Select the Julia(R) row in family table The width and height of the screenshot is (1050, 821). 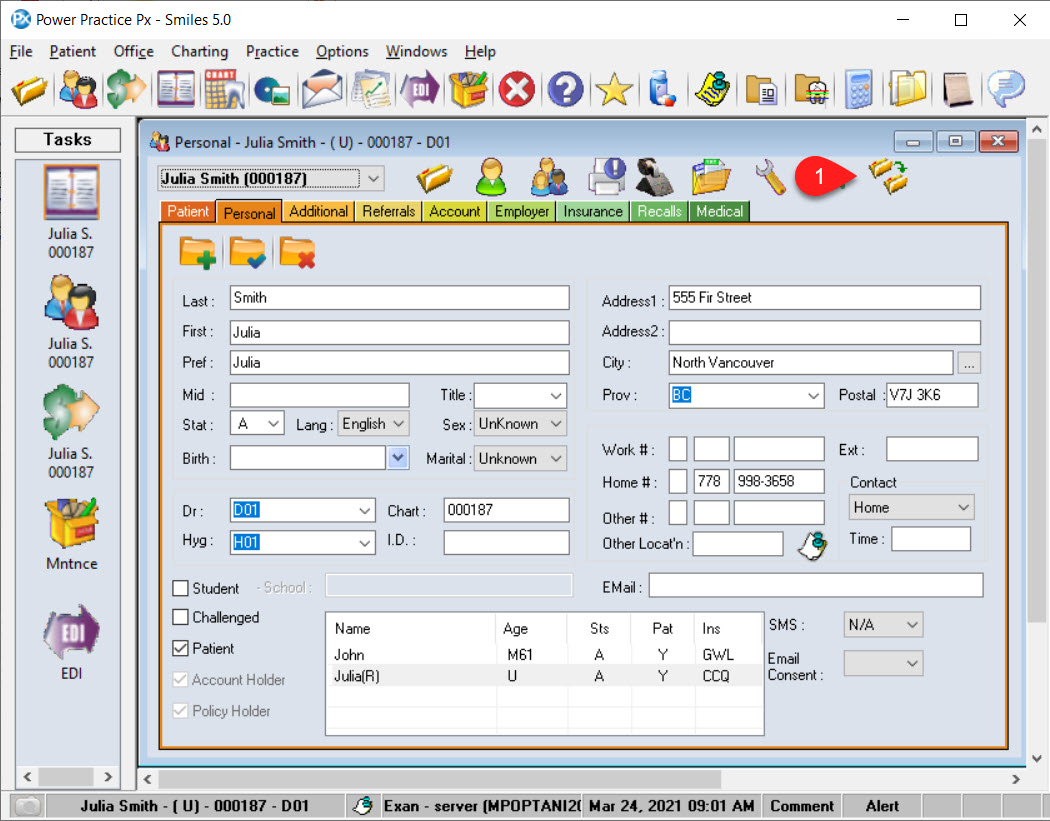pyautogui.click(x=544, y=676)
